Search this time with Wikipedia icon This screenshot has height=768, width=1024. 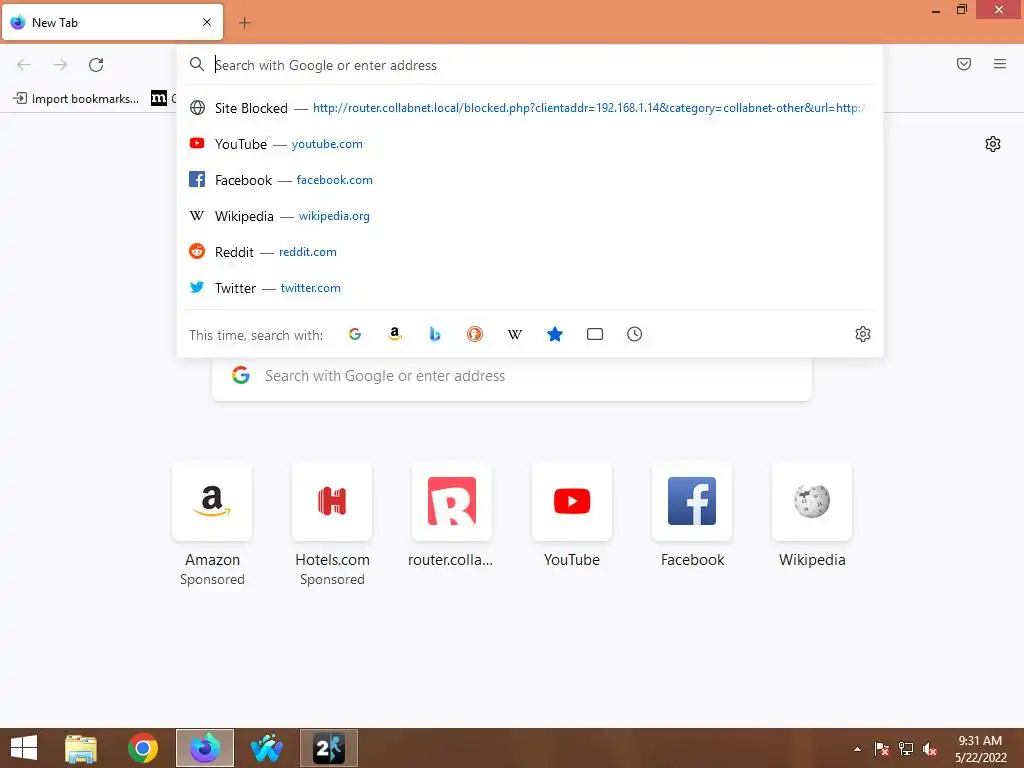click(515, 334)
